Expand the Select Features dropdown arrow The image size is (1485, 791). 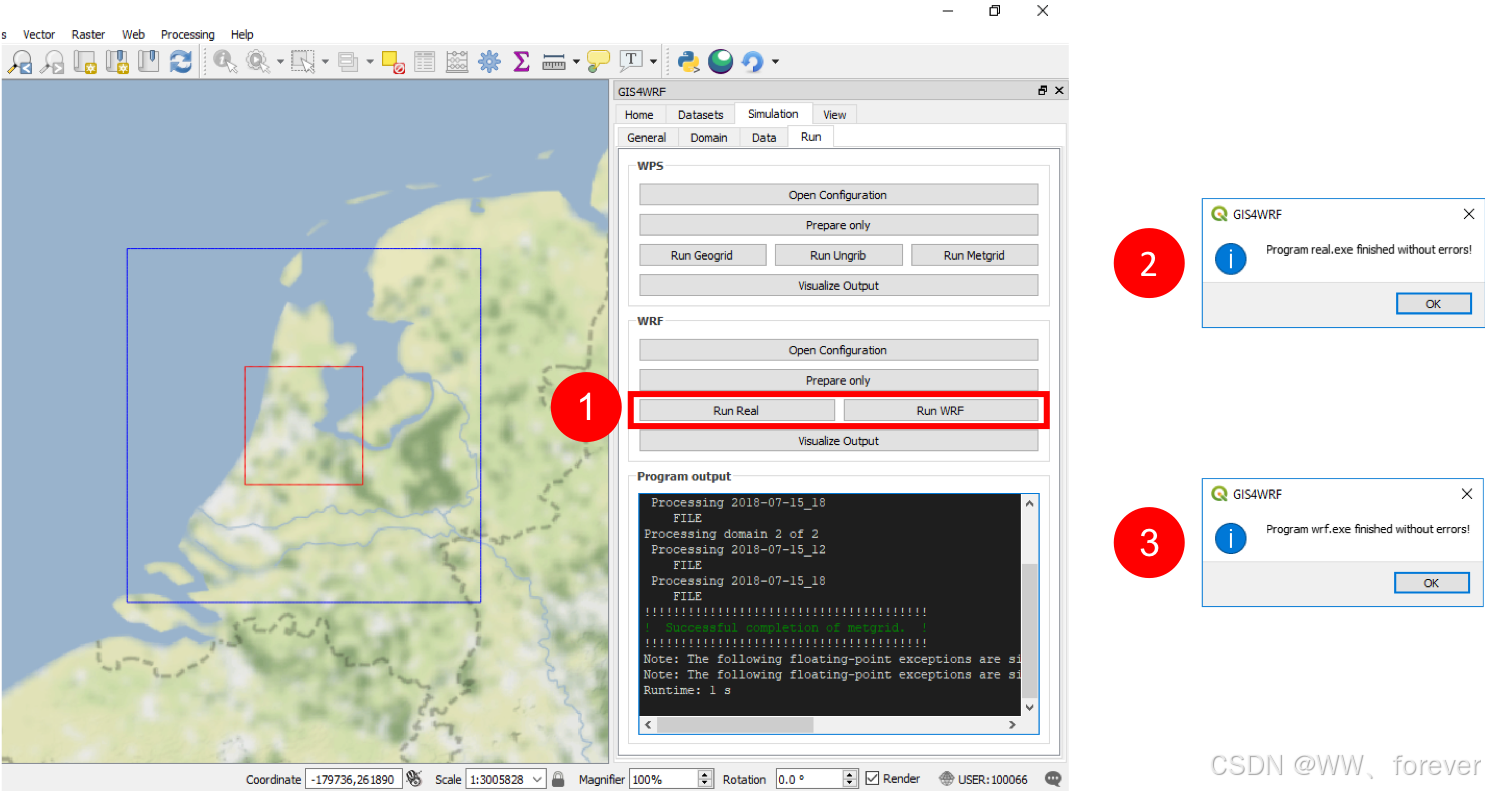325,62
